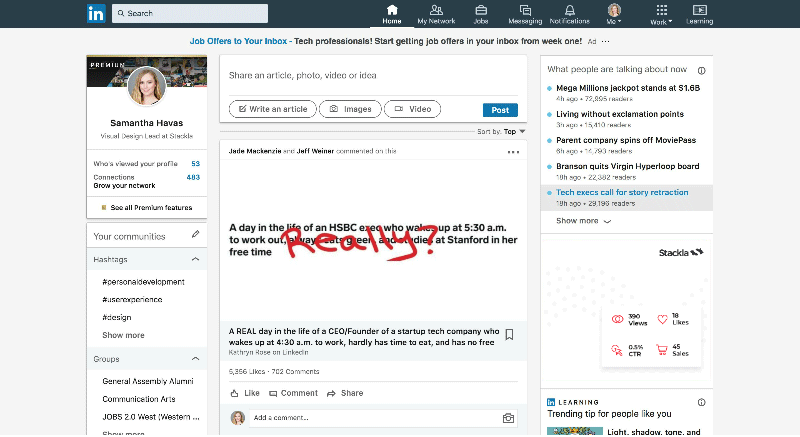
Task: Open Communication Arts group
Action: [x=139, y=399]
